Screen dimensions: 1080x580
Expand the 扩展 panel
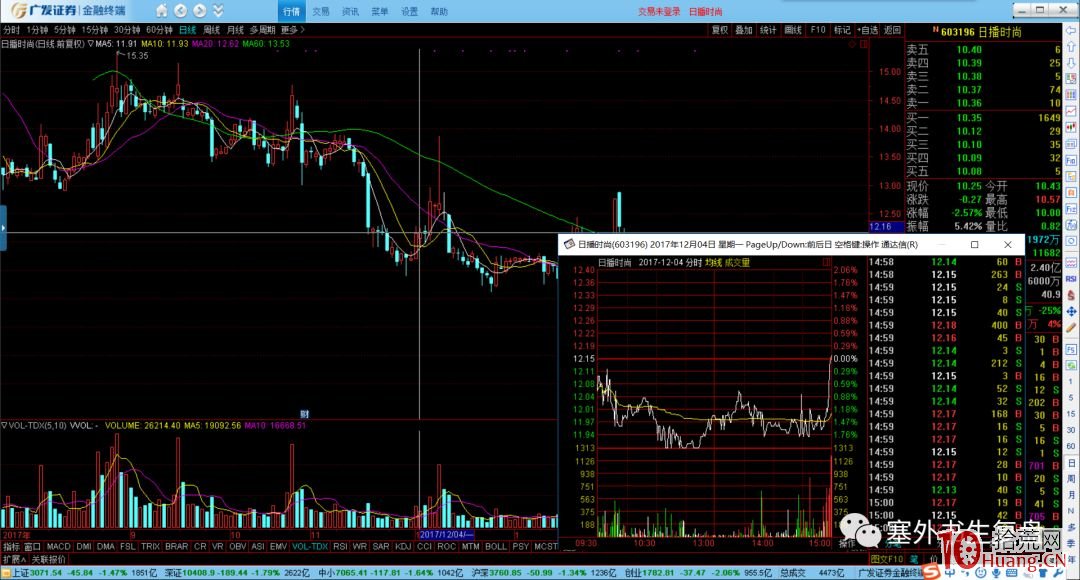[14, 559]
